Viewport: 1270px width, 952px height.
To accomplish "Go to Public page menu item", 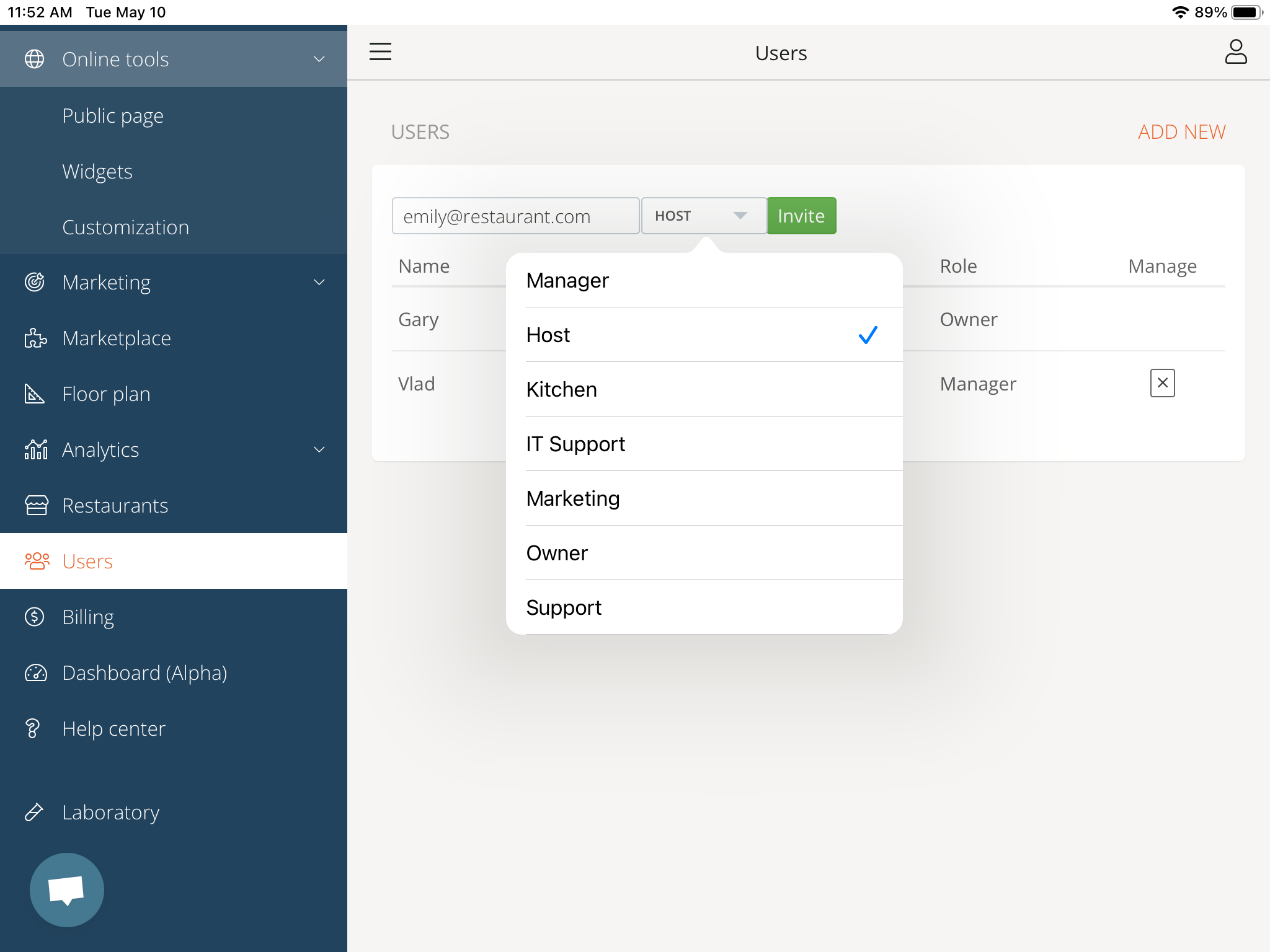I will point(113,116).
